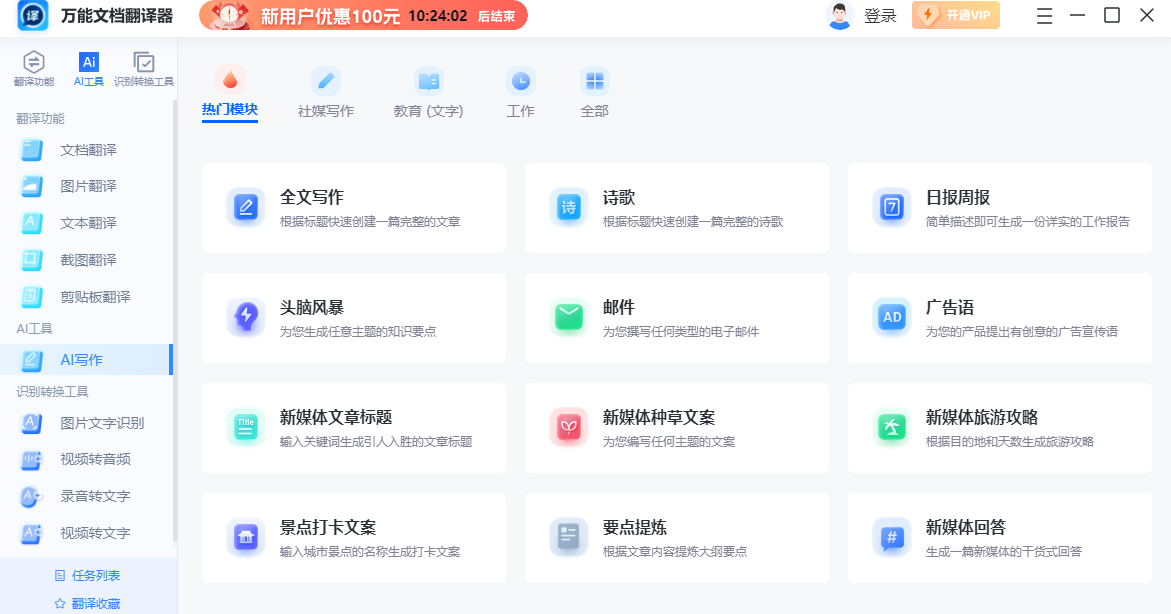Click the 开通VIP button
Image resolution: width=1171 pixels, height=614 pixels.
(x=955, y=16)
